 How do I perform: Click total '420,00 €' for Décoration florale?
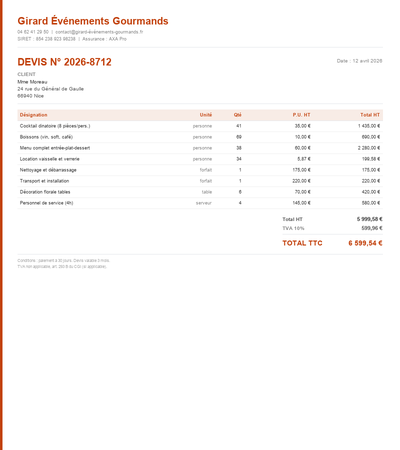pyautogui.click(x=371, y=192)
